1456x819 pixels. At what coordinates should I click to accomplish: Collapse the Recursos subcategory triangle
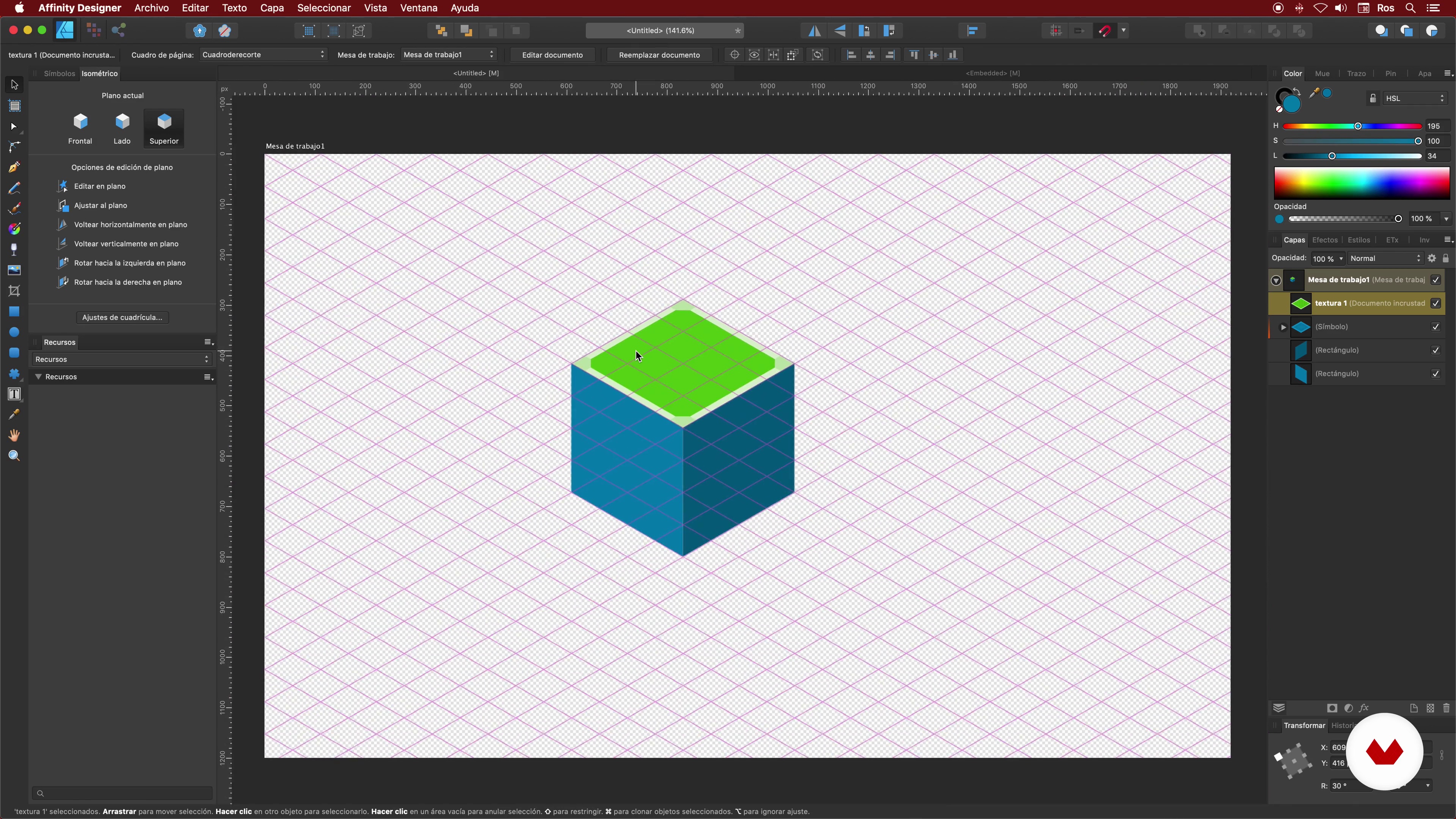(38, 377)
